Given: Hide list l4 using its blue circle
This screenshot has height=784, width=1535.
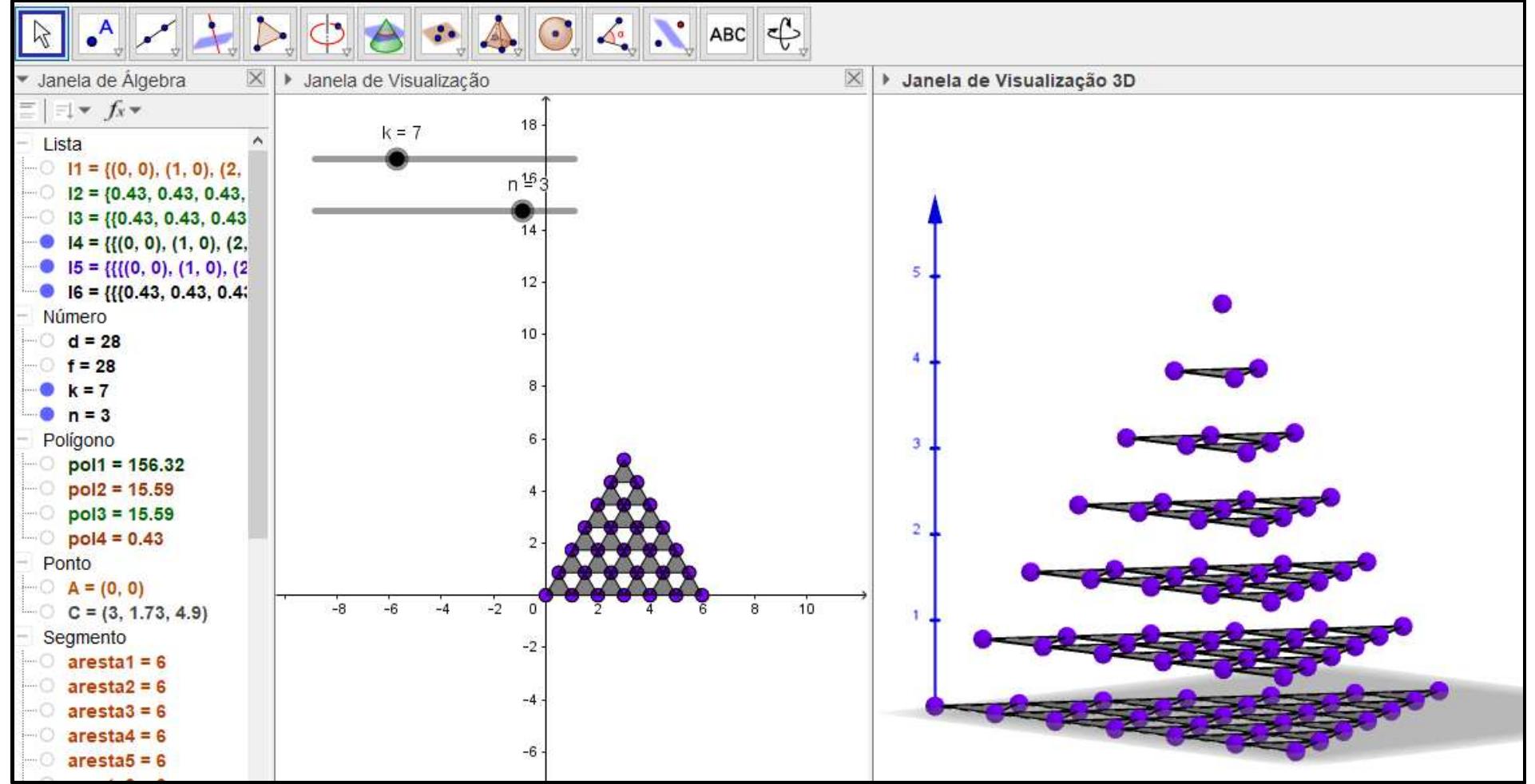Looking at the screenshot, I should click(x=47, y=242).
